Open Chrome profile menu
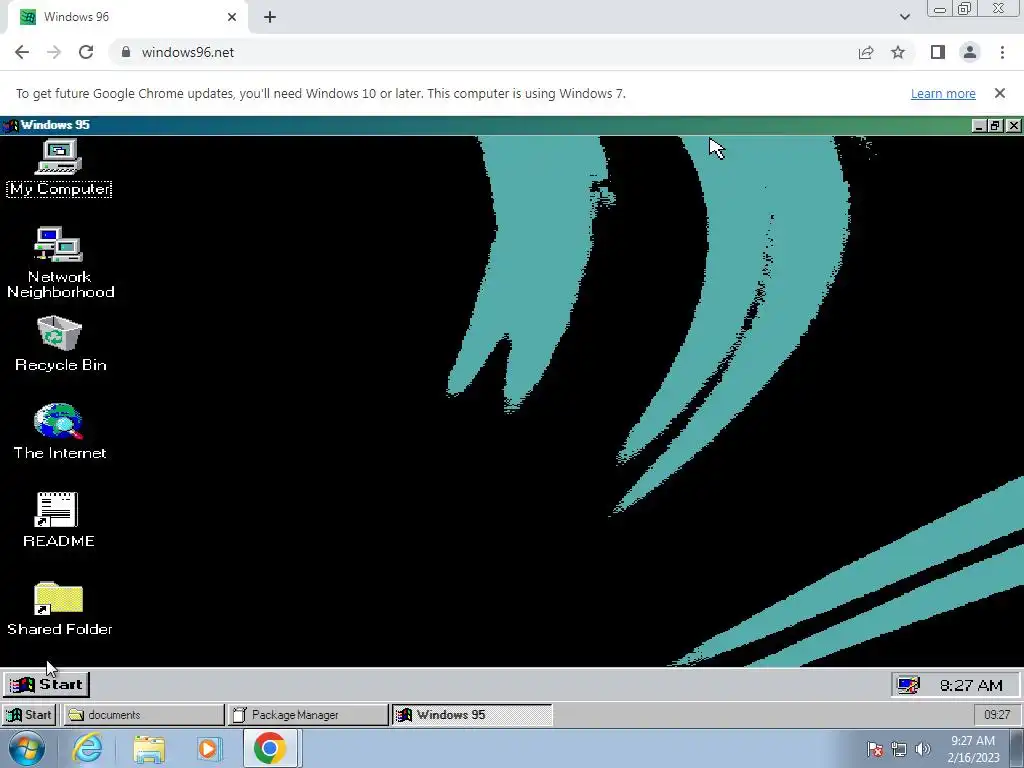1024x768 pixels. (x=970, y=52)
